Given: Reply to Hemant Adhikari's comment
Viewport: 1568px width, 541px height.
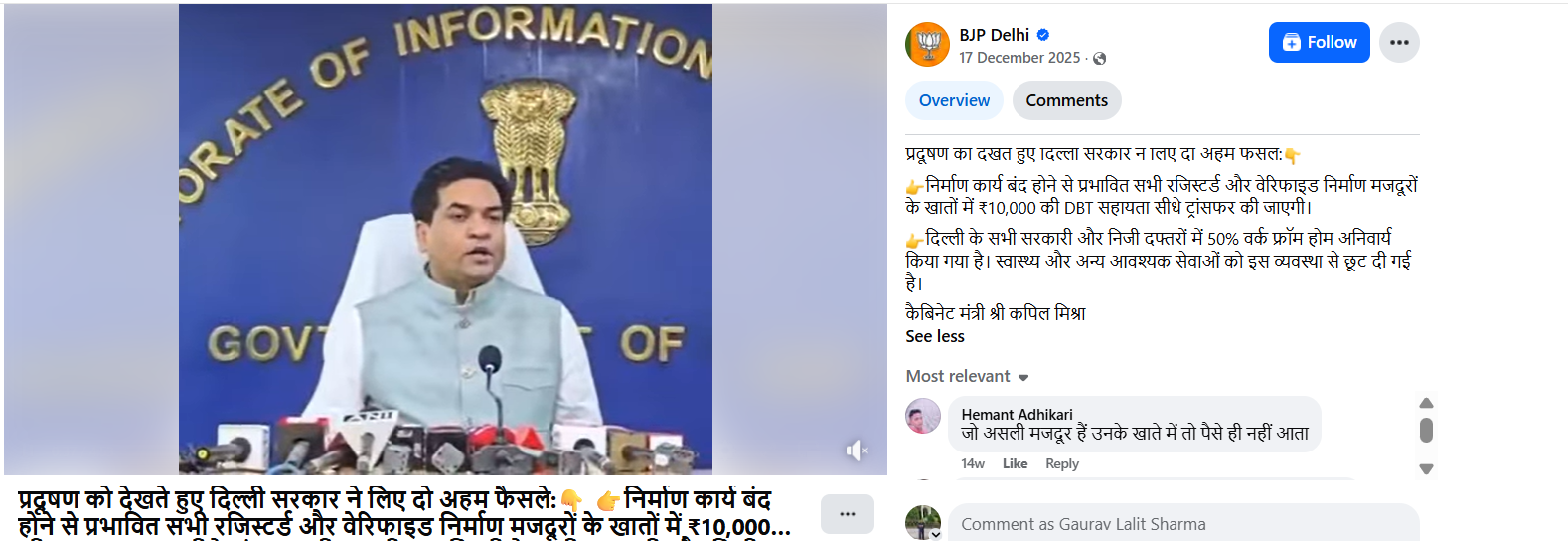Looking at the screenshot, I should (x=1061, y=463).
